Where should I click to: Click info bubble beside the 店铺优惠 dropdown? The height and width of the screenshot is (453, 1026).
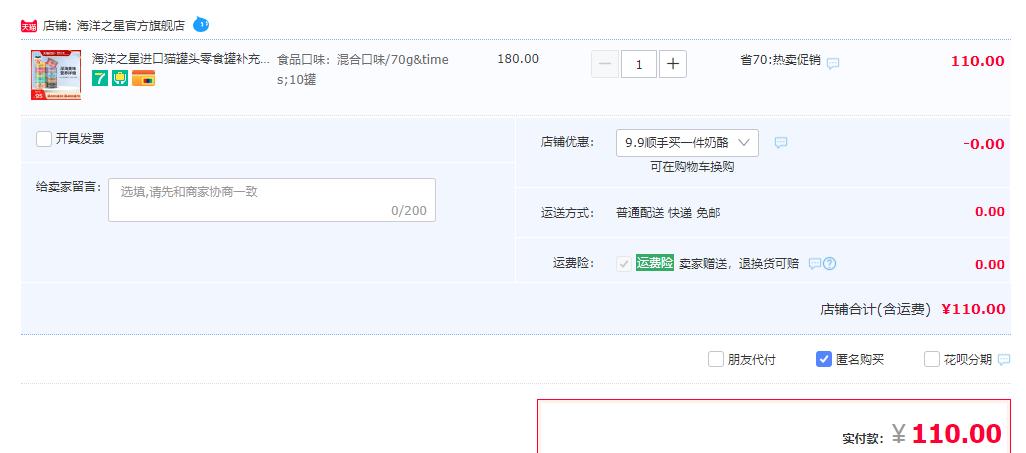point(781,143)
